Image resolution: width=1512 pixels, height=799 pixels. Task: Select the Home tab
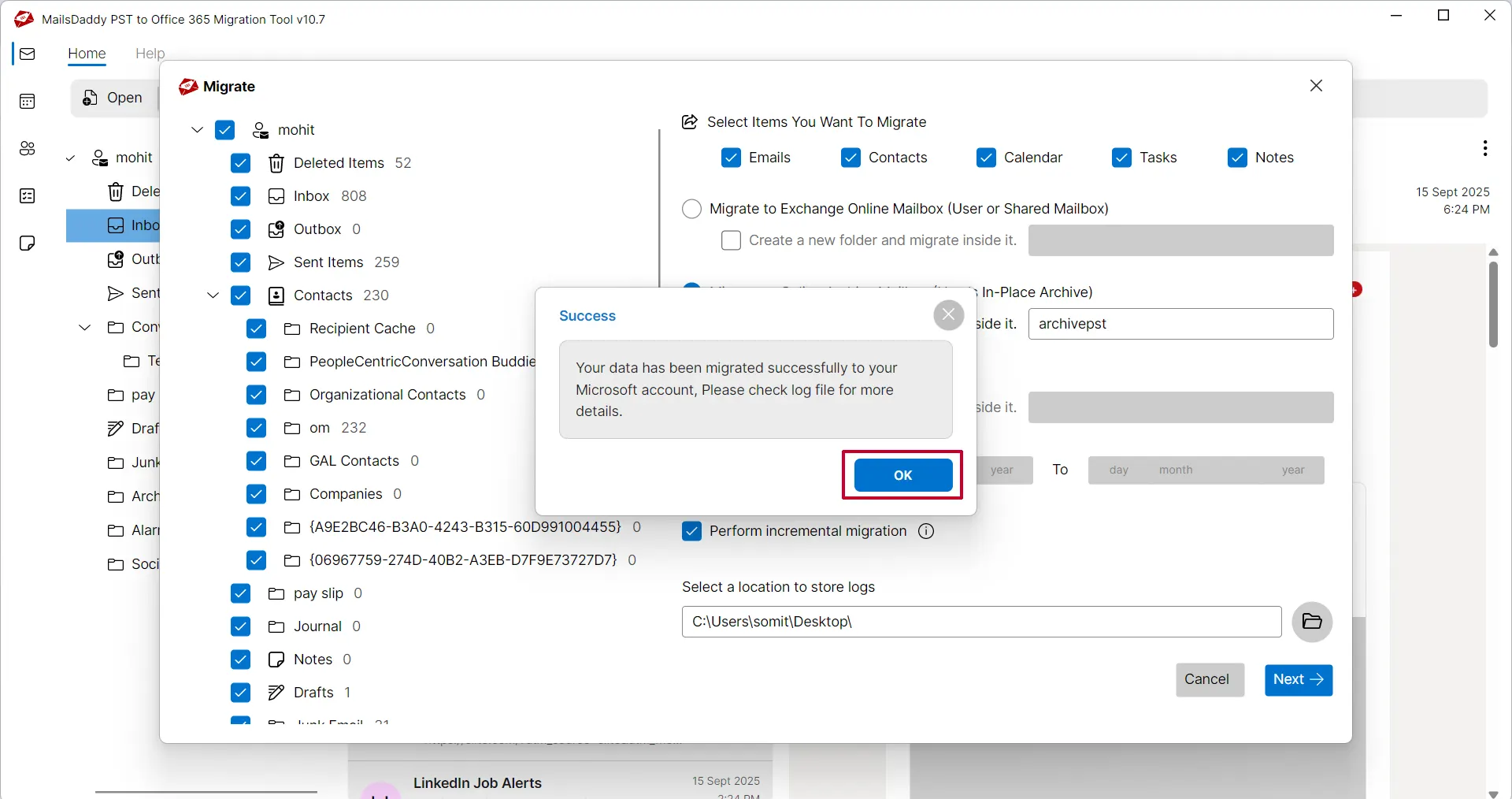tap(87, 54)
